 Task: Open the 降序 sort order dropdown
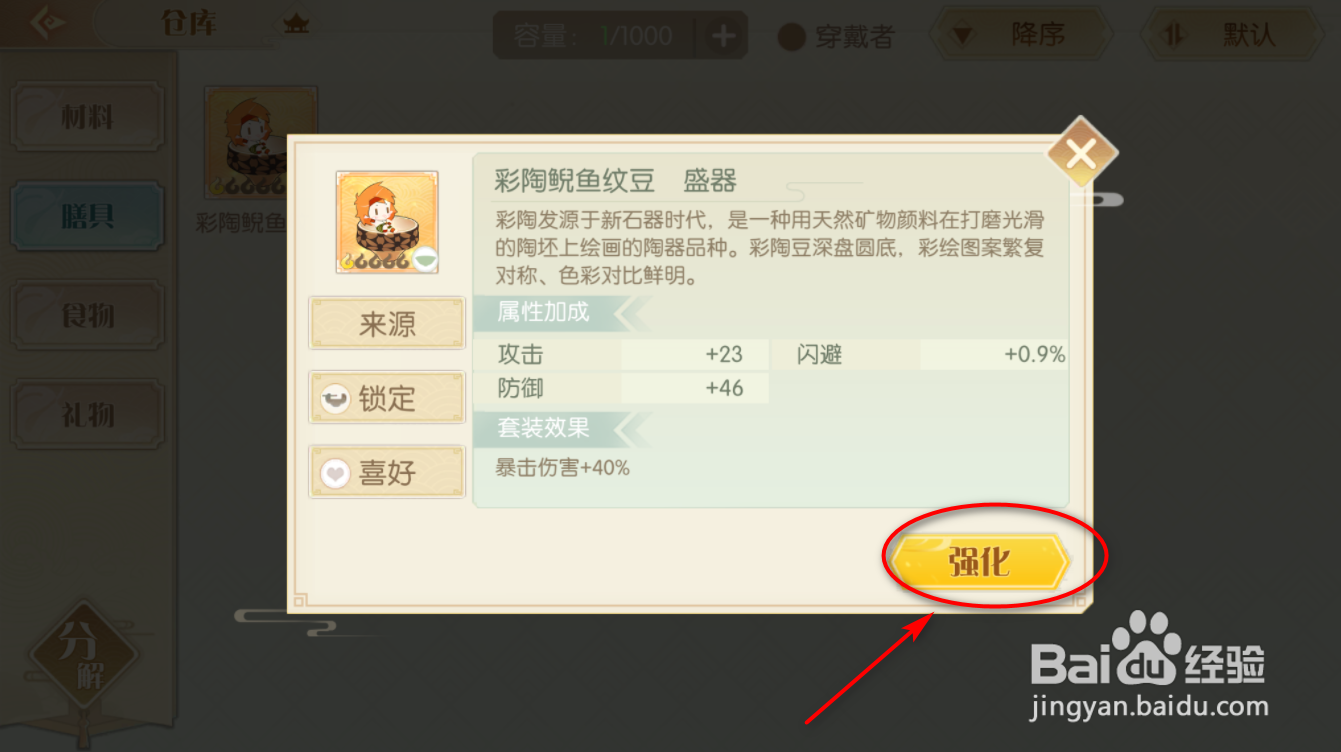[x=1021, y=36]
